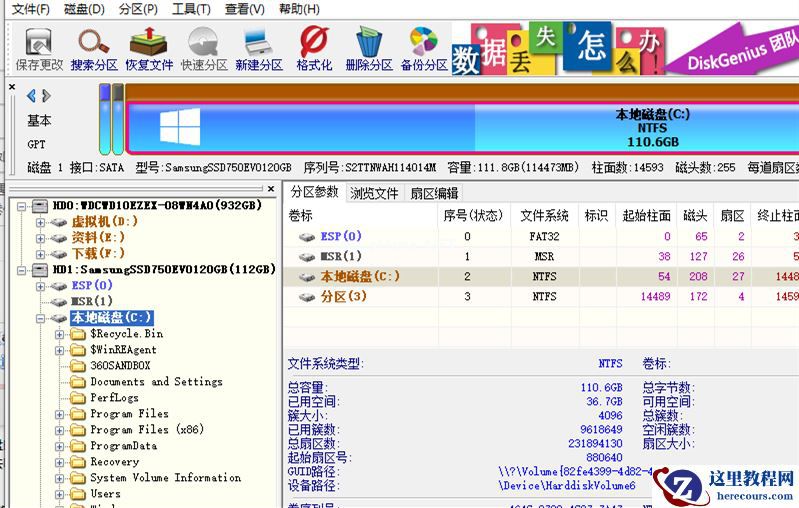Select 资料(E:) in the disk tree
Screen dimensions: 799x508
(98, 237)
